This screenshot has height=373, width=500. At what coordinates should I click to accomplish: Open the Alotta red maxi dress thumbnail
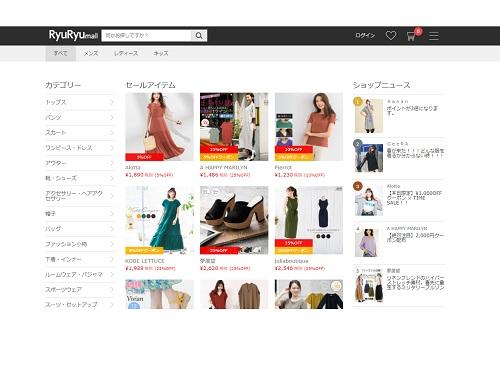(159, 127)
